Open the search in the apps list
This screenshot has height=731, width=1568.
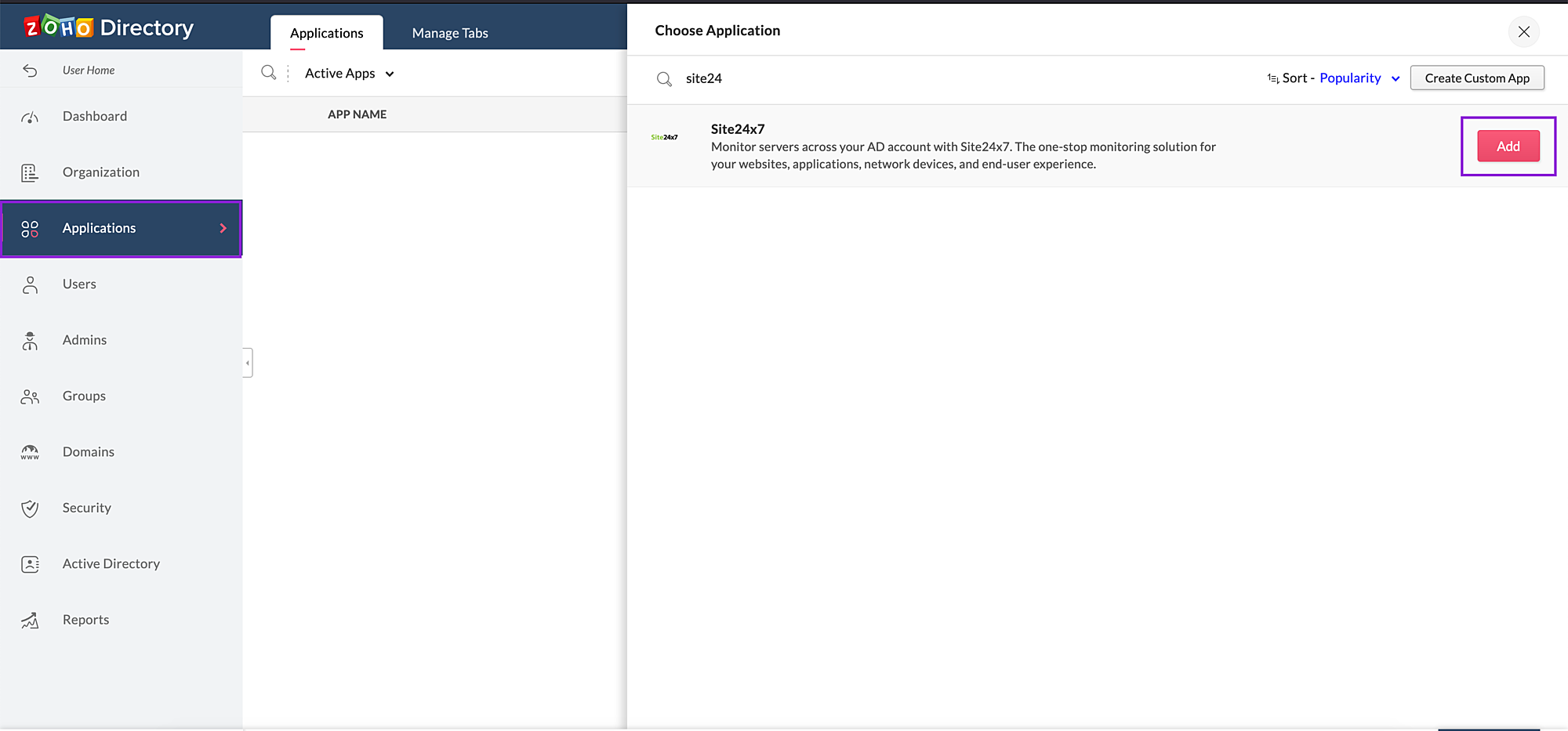[x=268, y=72]
